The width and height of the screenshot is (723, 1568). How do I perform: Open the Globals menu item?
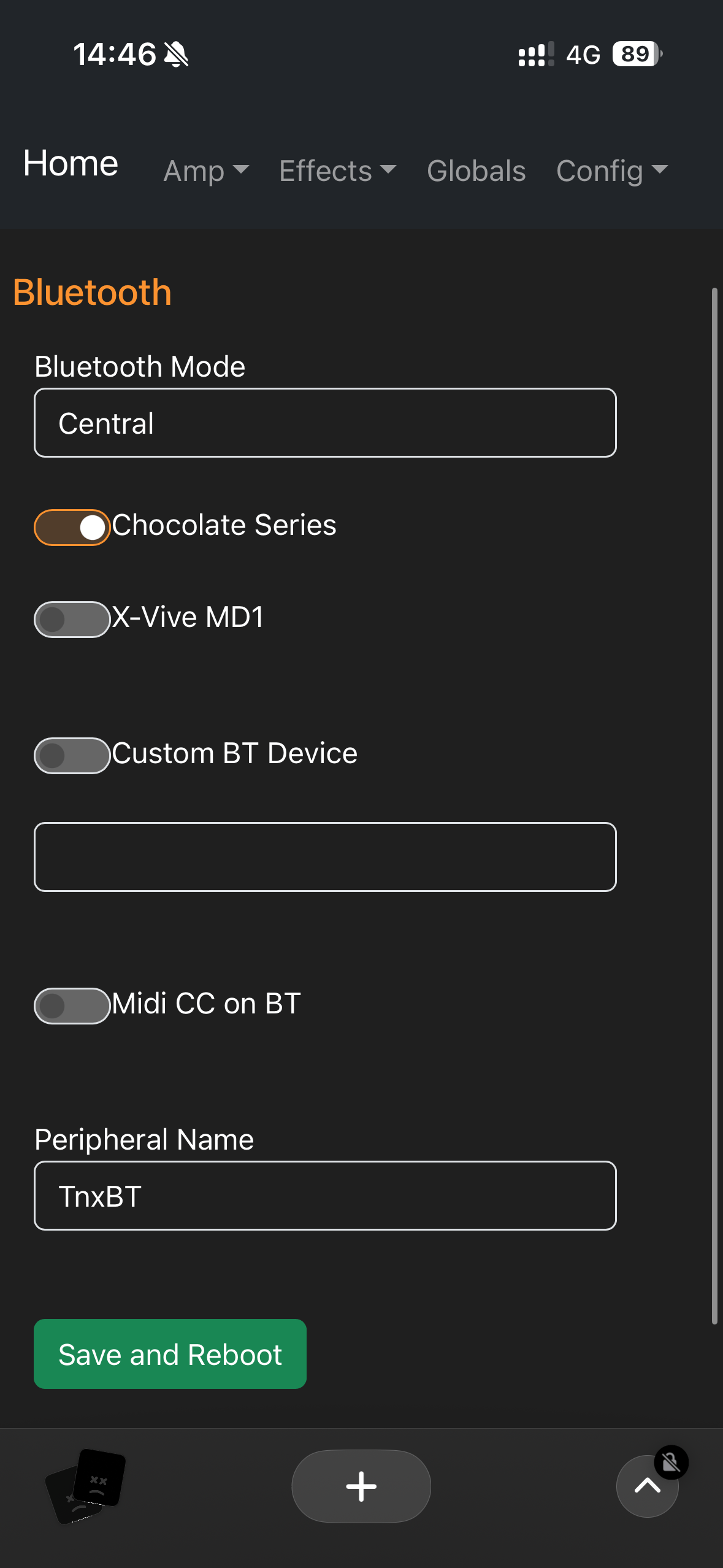pyautogui.click(x=476, y=171)
